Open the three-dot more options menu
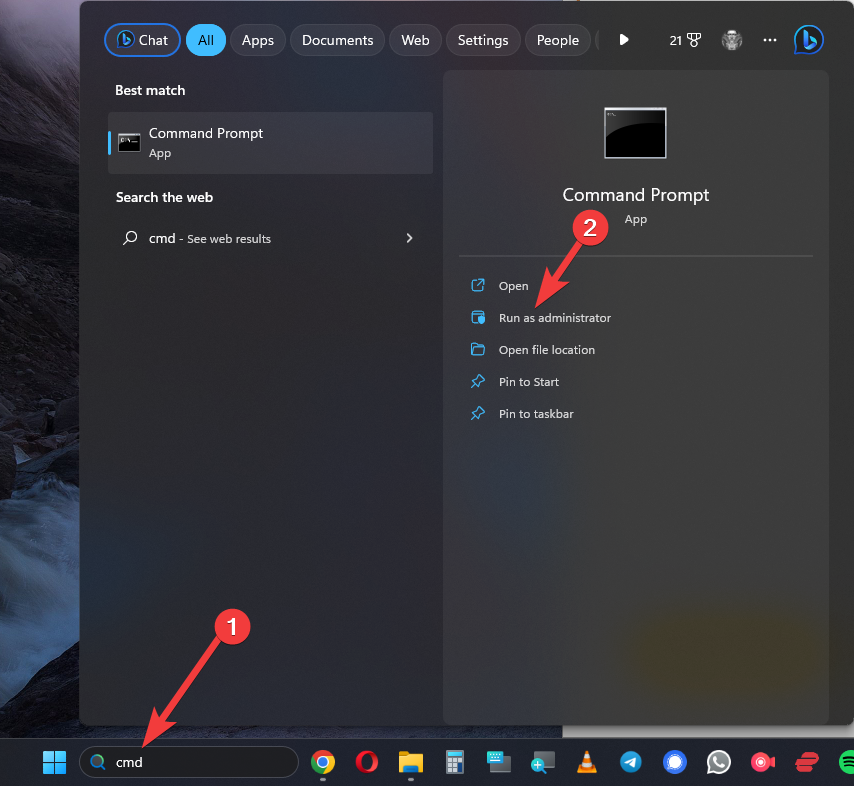 (770, 40)
